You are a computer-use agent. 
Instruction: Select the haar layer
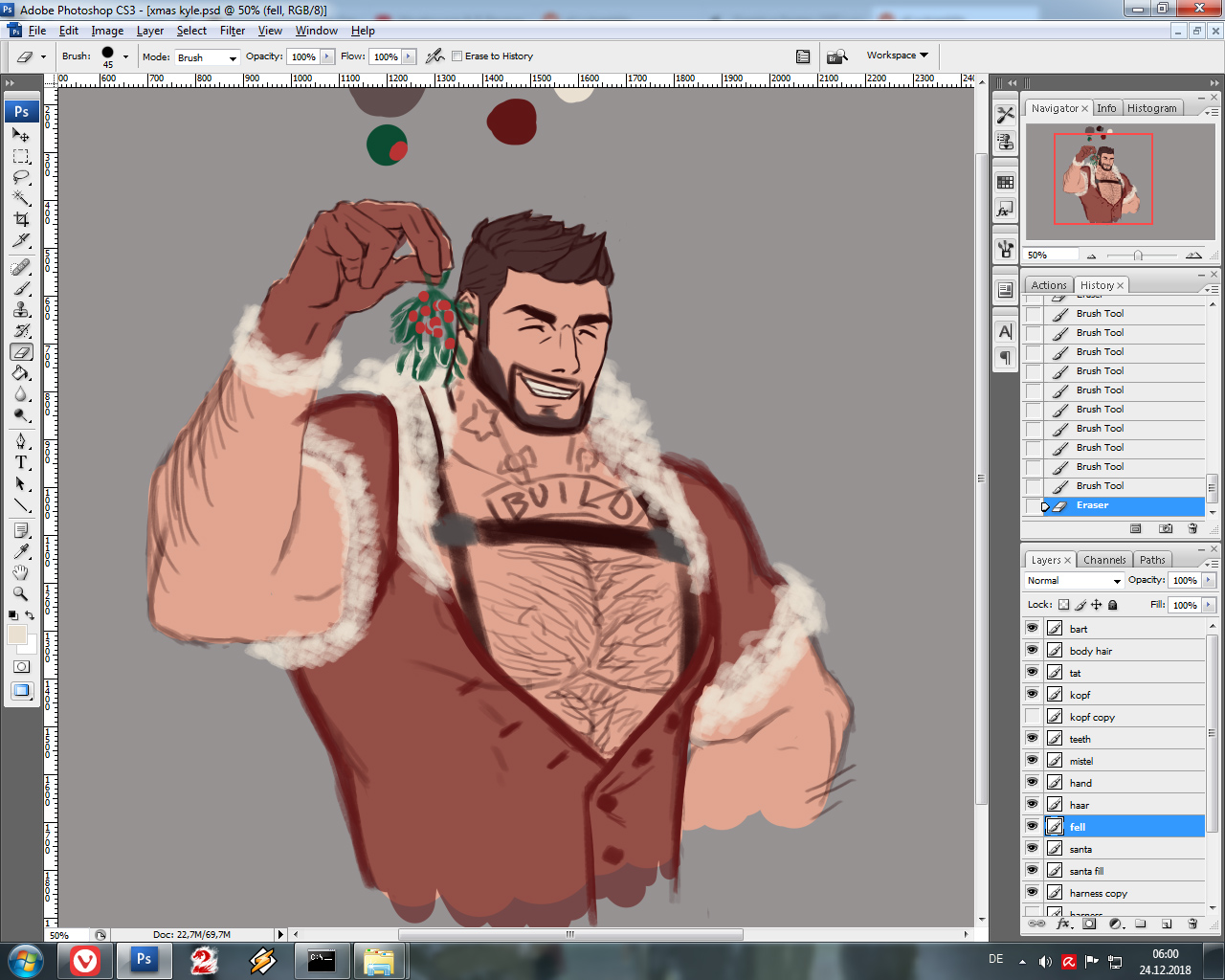tap(1123, 805)
